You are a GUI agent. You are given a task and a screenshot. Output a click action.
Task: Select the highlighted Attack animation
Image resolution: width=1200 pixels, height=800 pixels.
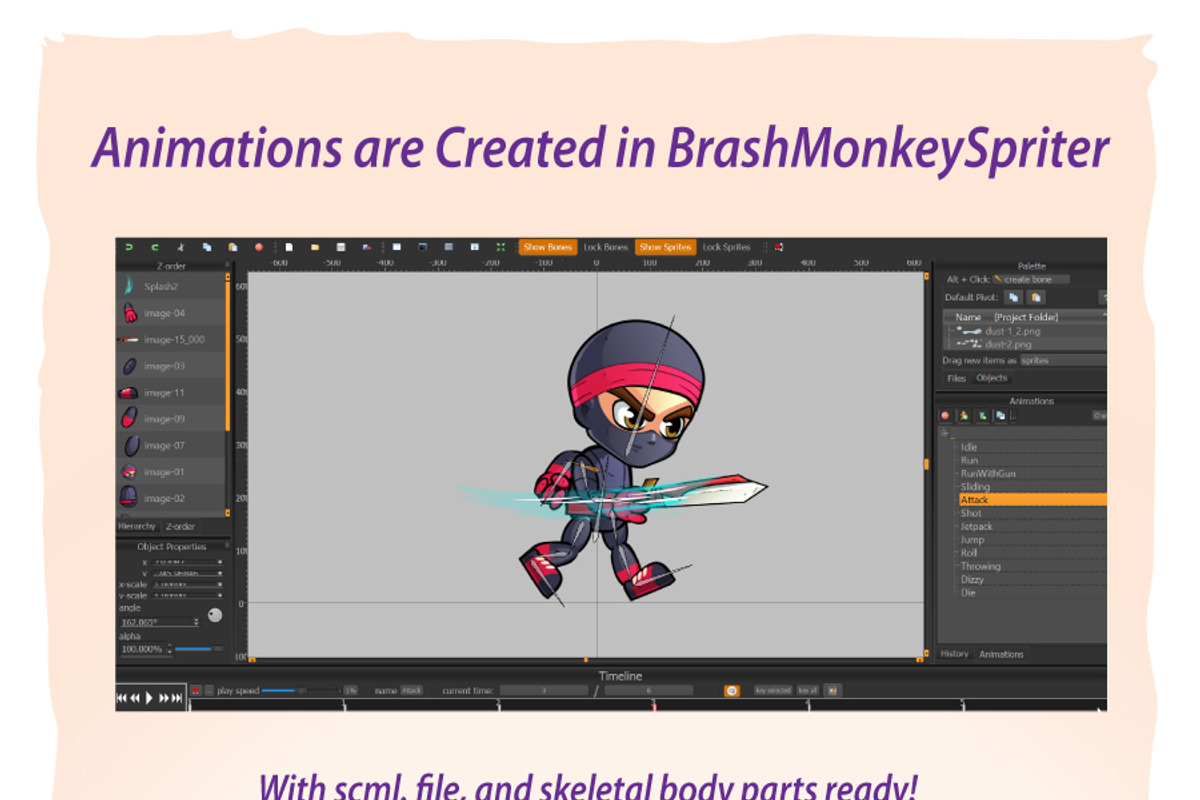coord(1033,499)
